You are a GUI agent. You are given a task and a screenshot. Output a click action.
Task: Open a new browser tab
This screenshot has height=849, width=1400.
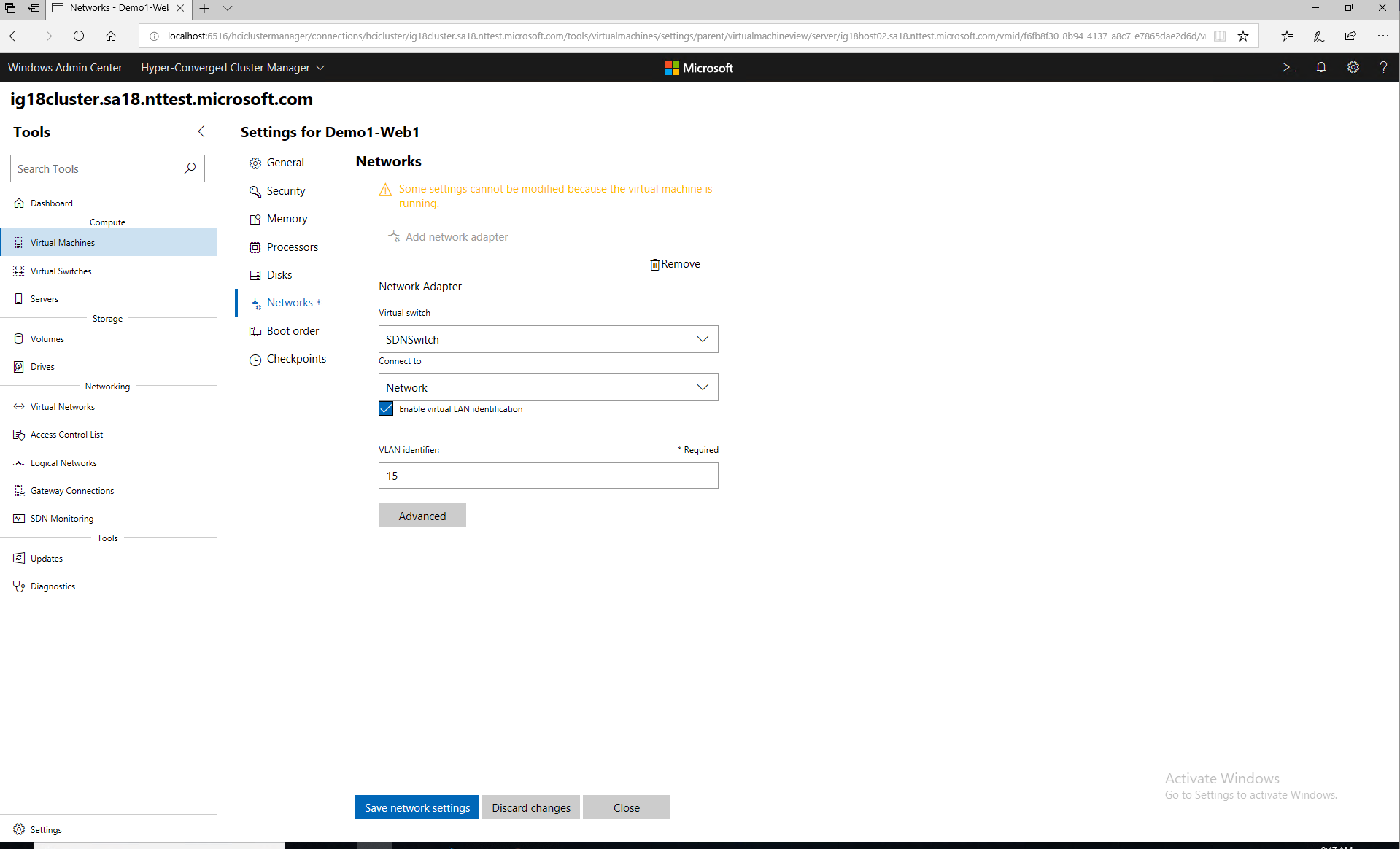pyautogui.click(x=204, y=8)
